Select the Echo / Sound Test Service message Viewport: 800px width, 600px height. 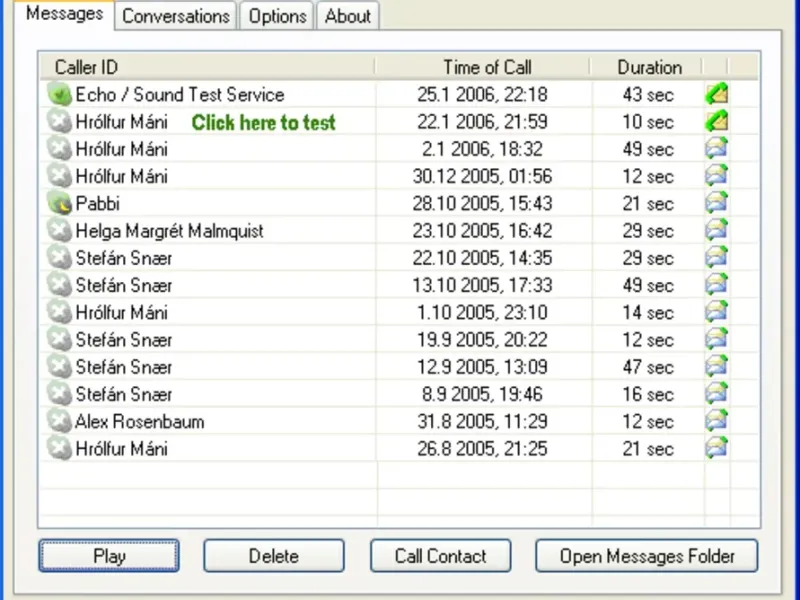180,95
